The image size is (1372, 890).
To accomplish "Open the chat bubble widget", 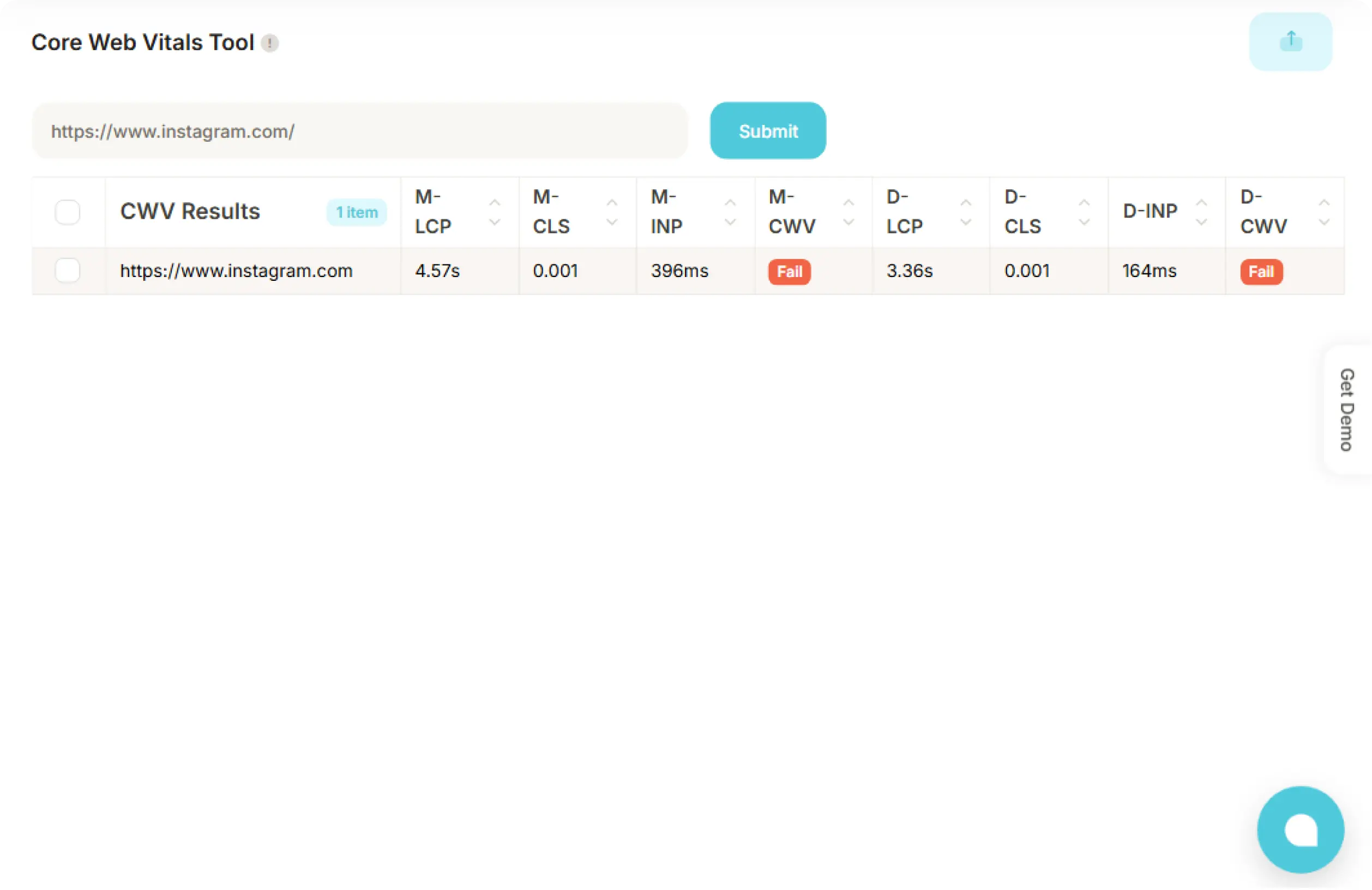I will pyautogui.click(x=1300, y=829).
